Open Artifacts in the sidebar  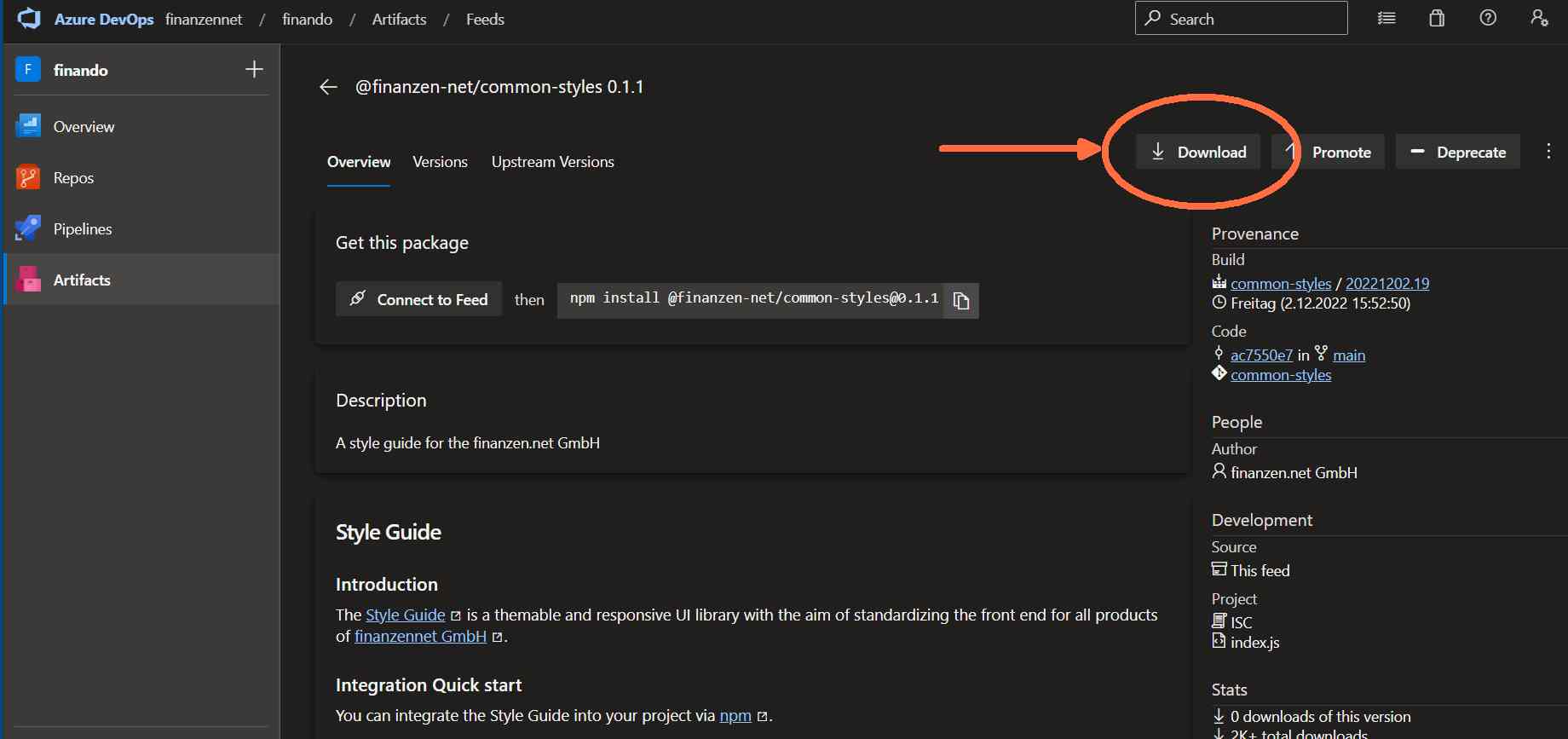pos(141,280)
